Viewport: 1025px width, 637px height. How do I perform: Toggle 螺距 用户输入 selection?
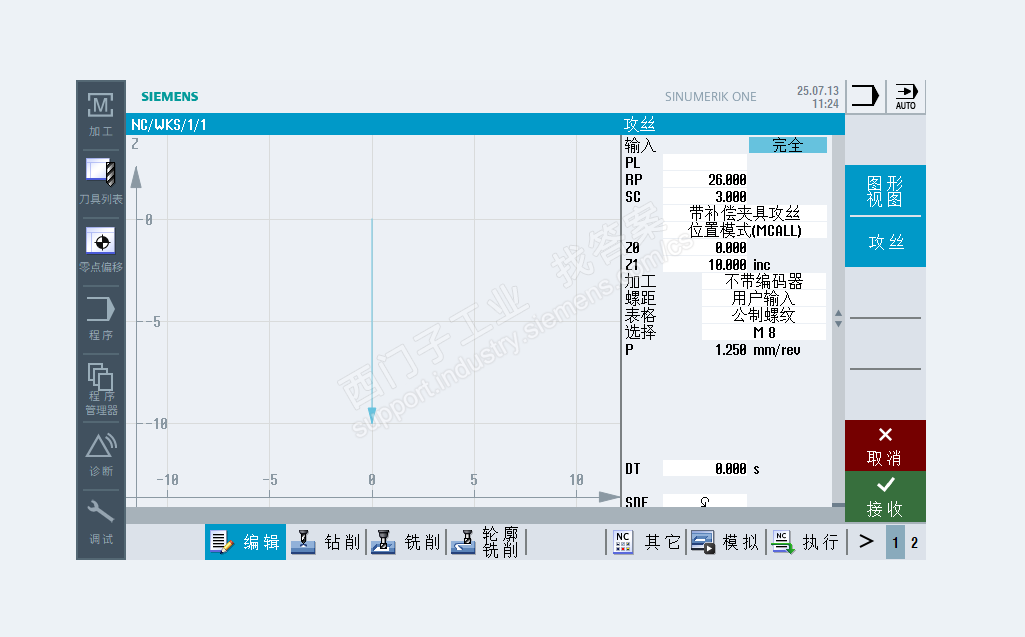pos(764,298)
